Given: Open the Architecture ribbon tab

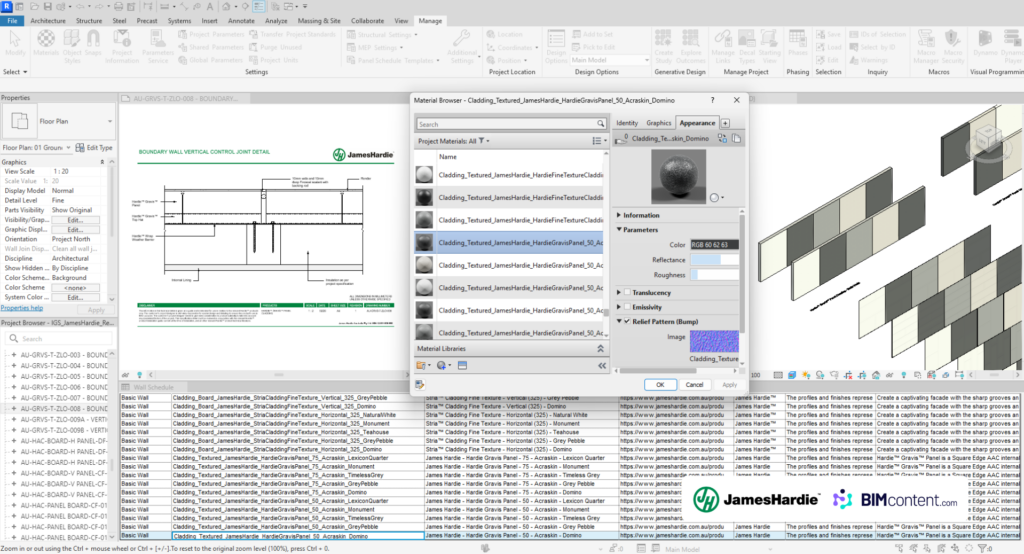Looking at the screenshot, I should pyautogui.click(x=48, y=21).
